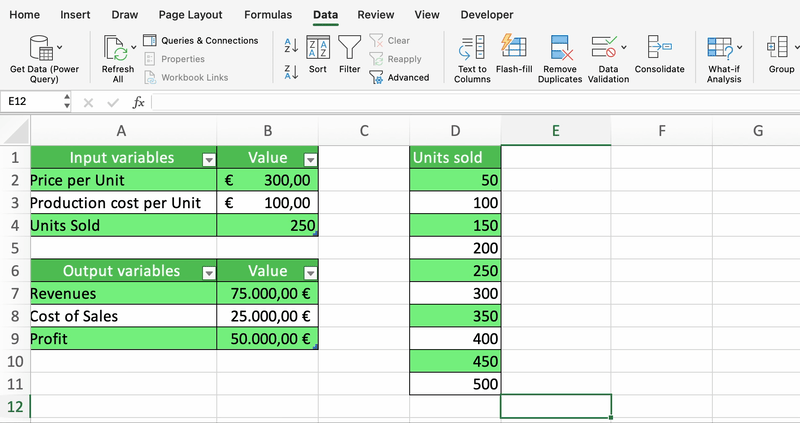Select the Profit label cell

tap(123, 339)
